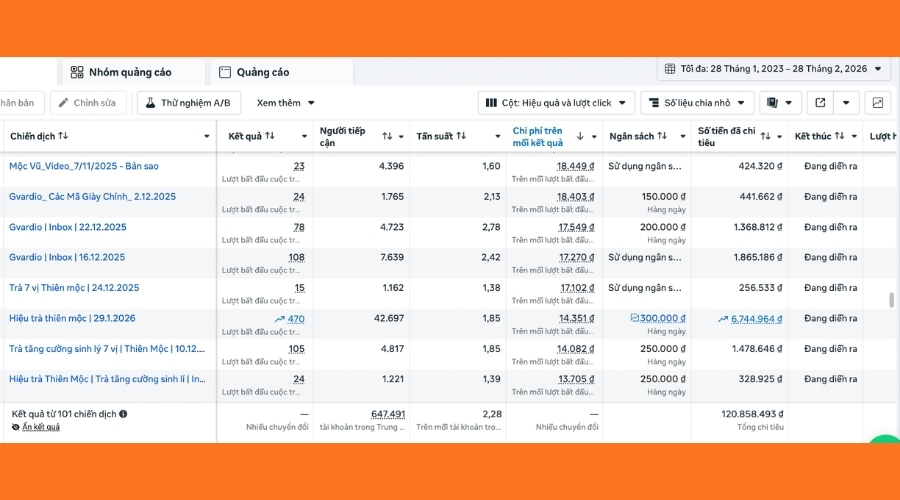Click sort arrows on Số tiền đã chi tiêu
The width and height of the screenshot is (900, 500).
[x=765, y=136]
